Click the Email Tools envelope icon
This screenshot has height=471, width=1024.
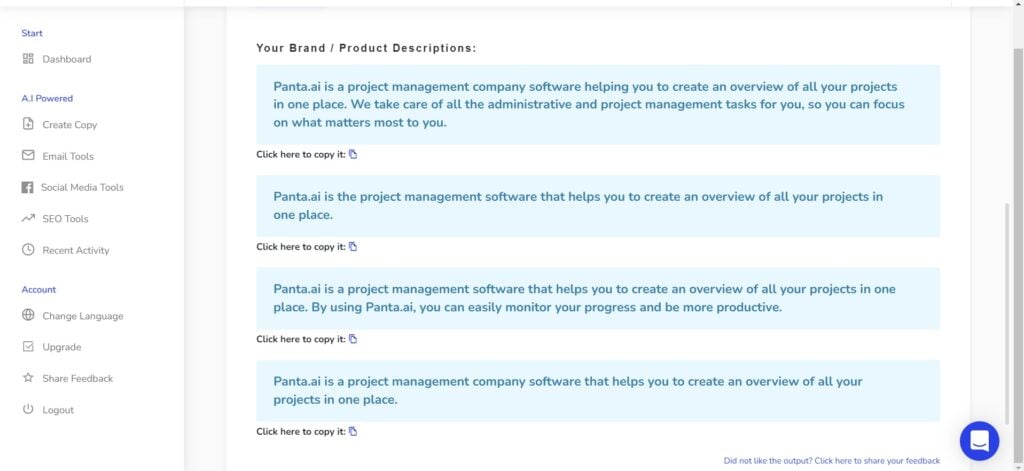[28, 155]
